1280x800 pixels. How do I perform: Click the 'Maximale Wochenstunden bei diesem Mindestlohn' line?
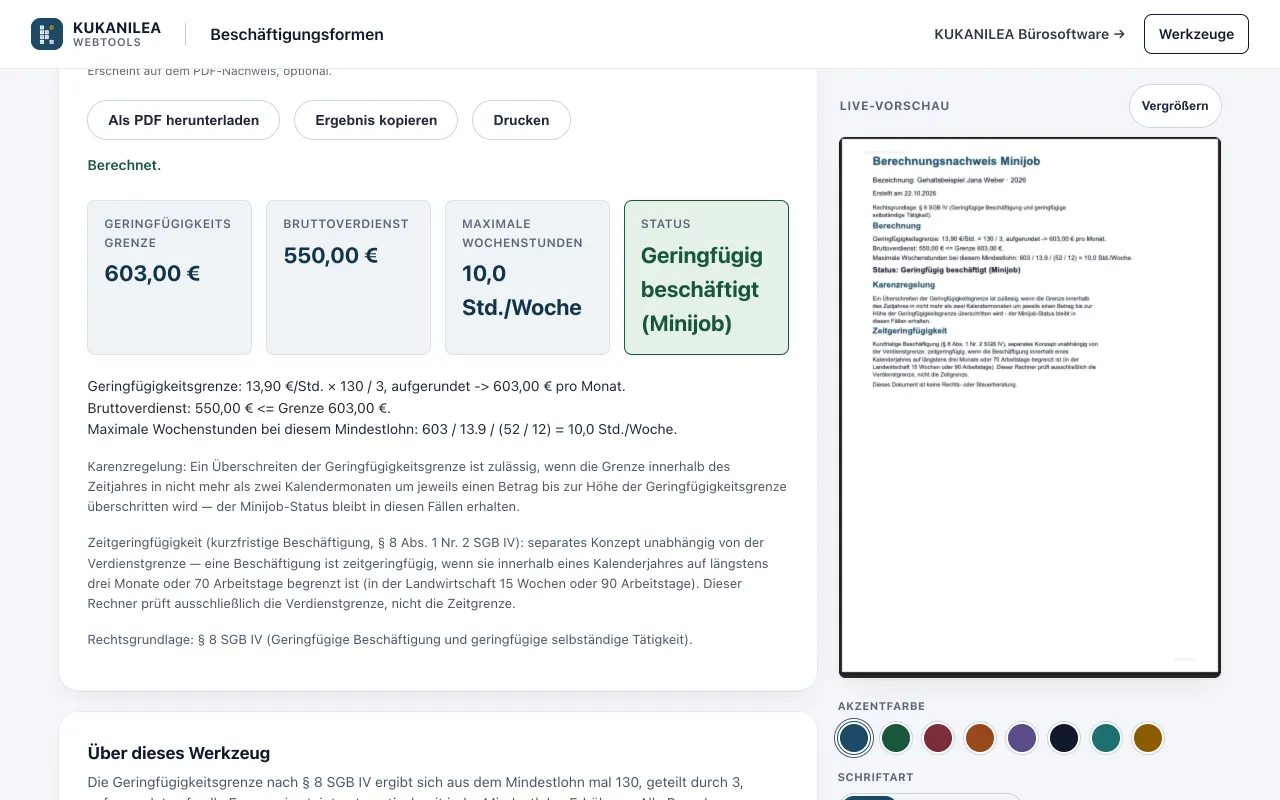pos(382,430)
